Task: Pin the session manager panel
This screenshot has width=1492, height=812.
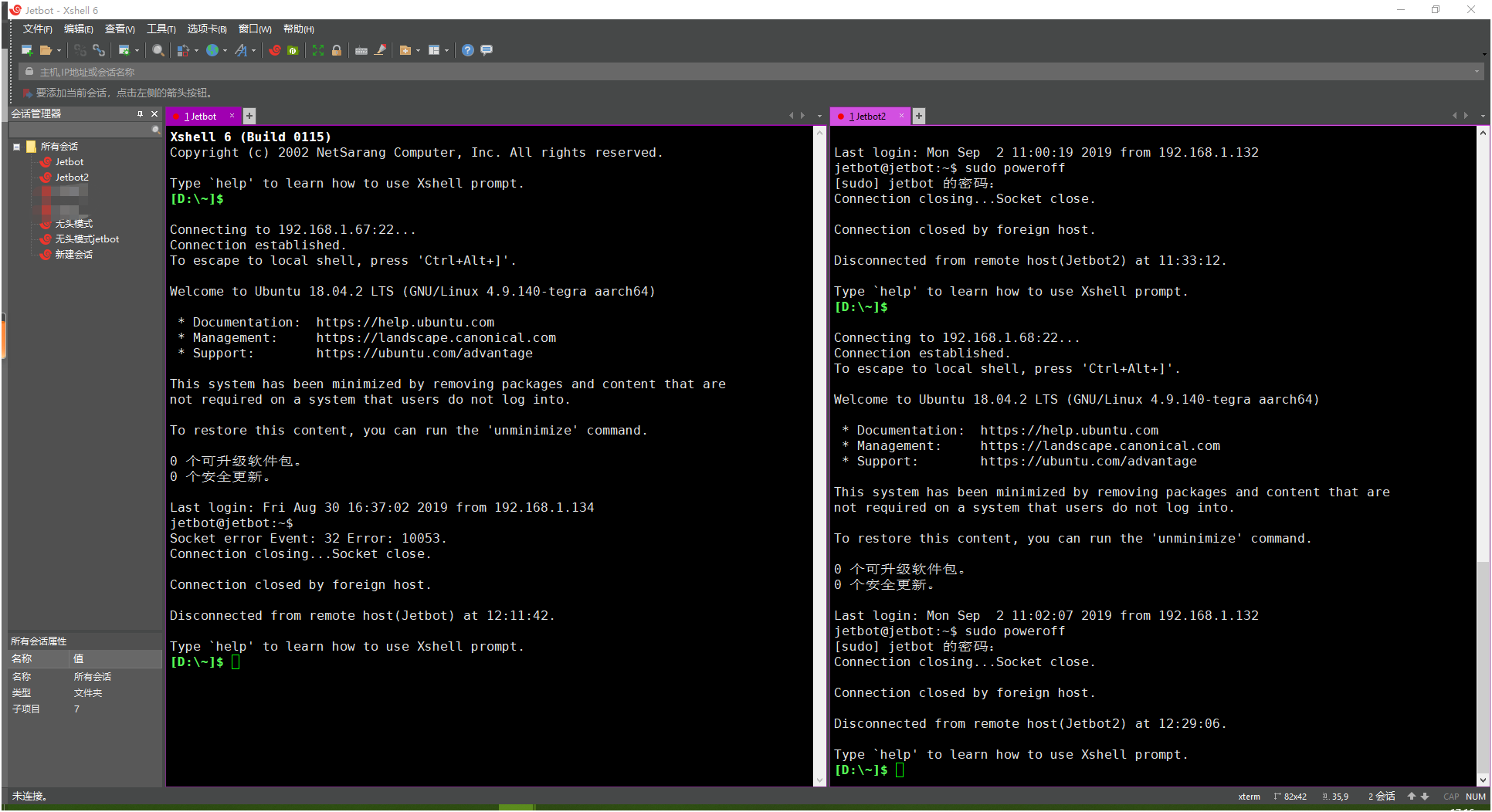Action: [x=140, y=113]
